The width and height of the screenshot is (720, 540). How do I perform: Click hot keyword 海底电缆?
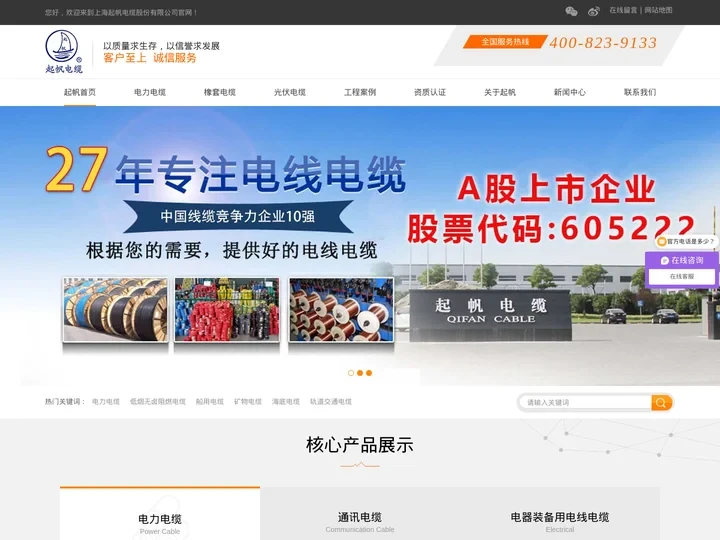[286, 402]
